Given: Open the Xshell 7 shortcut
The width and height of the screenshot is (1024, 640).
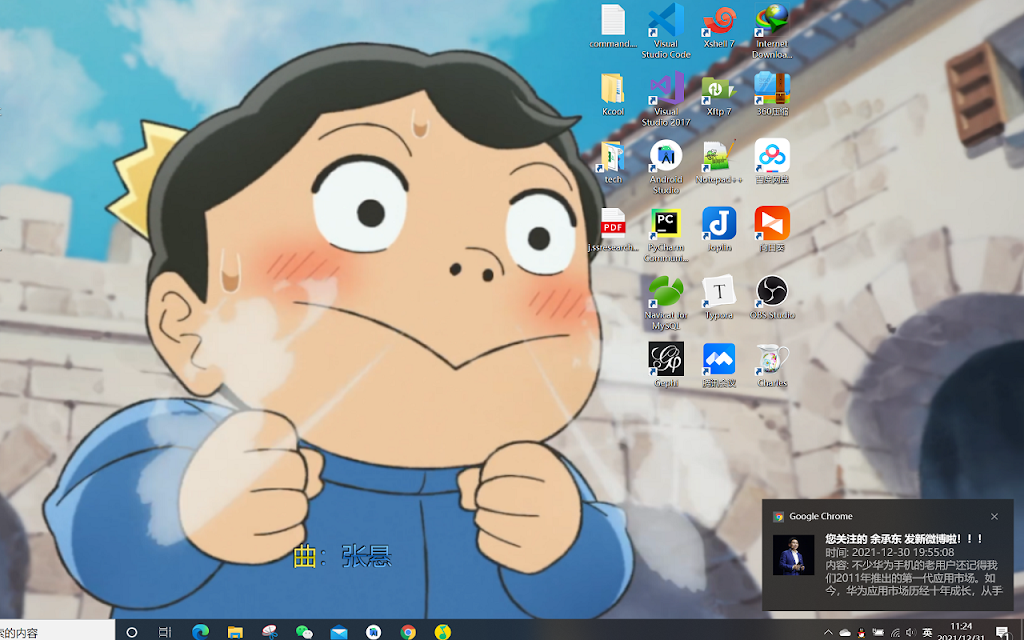Looking at the screenshot, I should click(719, 26).
